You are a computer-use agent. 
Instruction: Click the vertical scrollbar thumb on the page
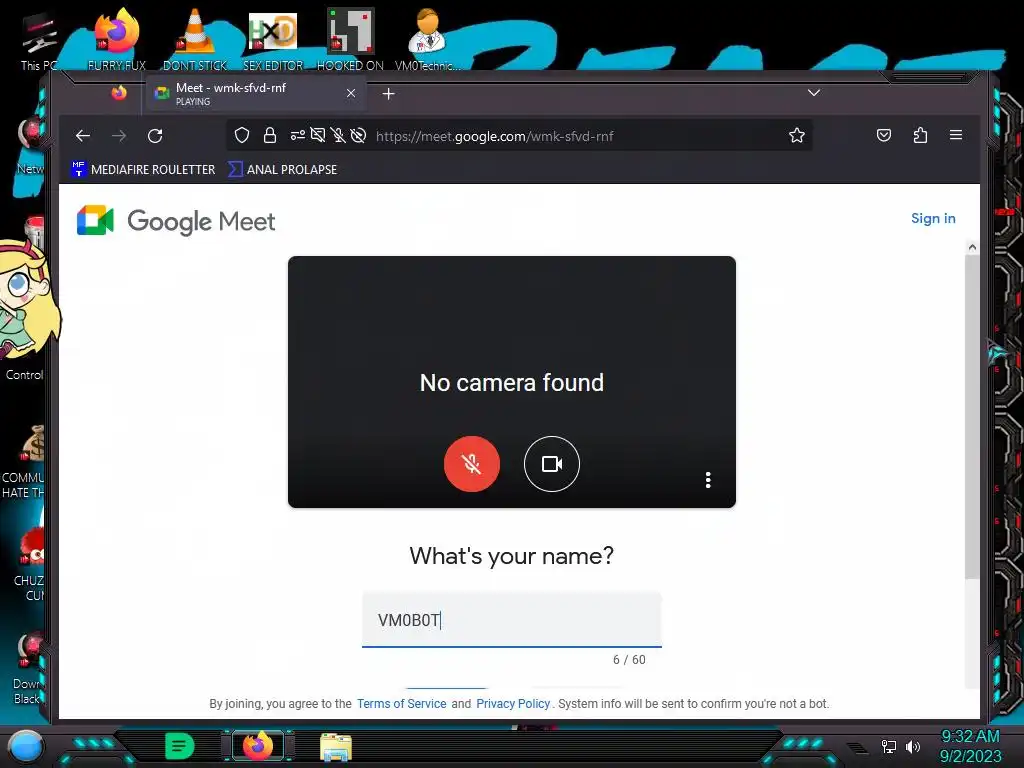click(972, 417)
